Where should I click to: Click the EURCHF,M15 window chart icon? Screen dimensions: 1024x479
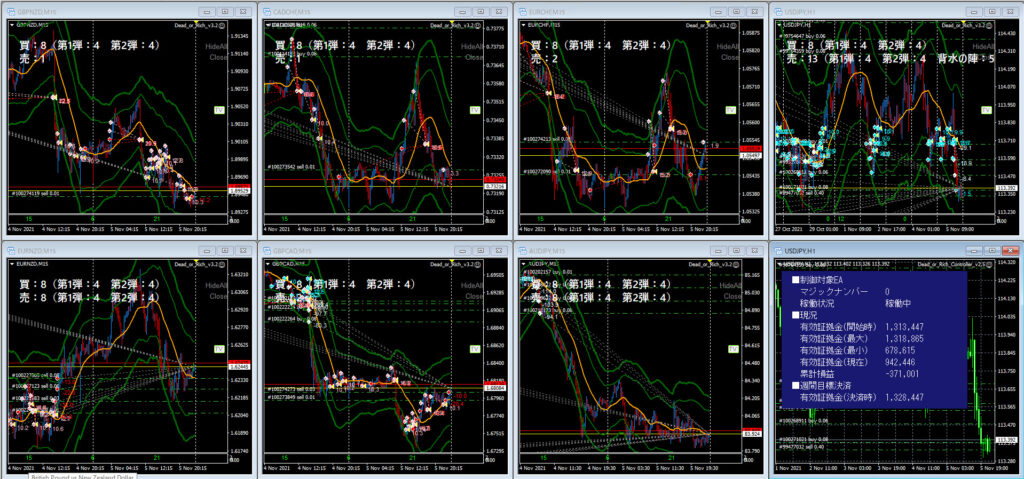[x=522, y=12]
